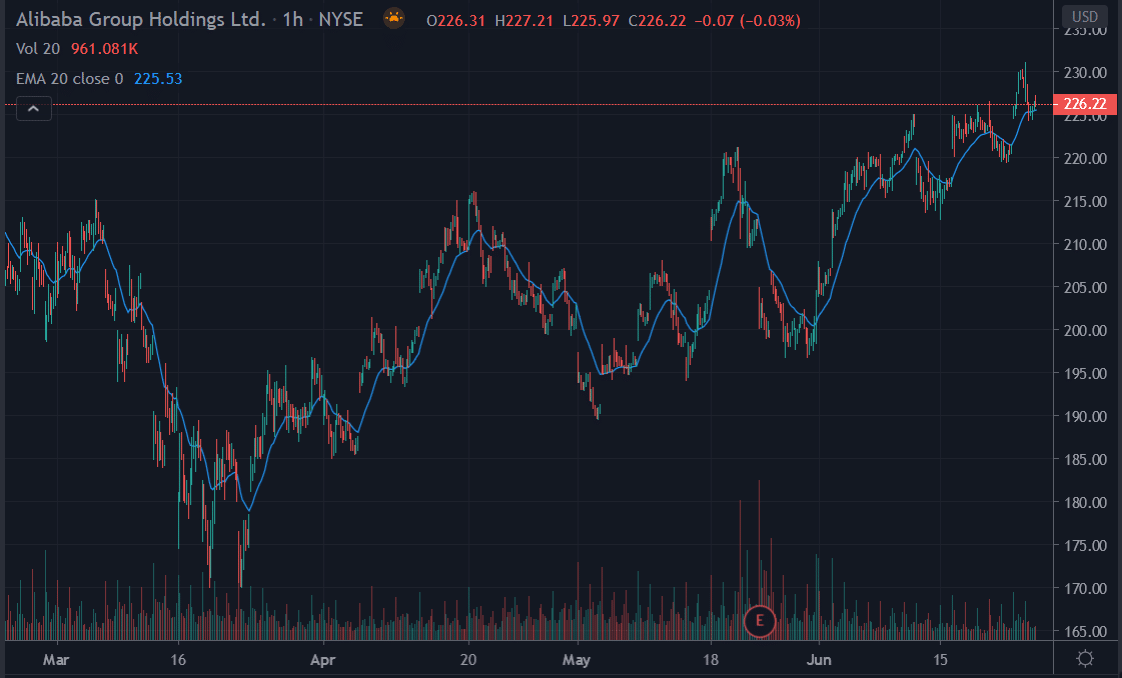Click the 170.00 price axis level
Image resolution: width=1122 pixels, height=678 pixels.
(x=1085, y=589)
